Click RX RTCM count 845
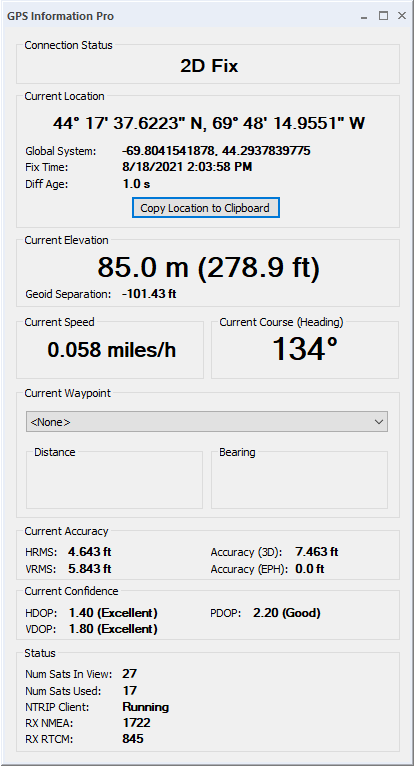The image size is (415, 767). (x=133, y=739)
